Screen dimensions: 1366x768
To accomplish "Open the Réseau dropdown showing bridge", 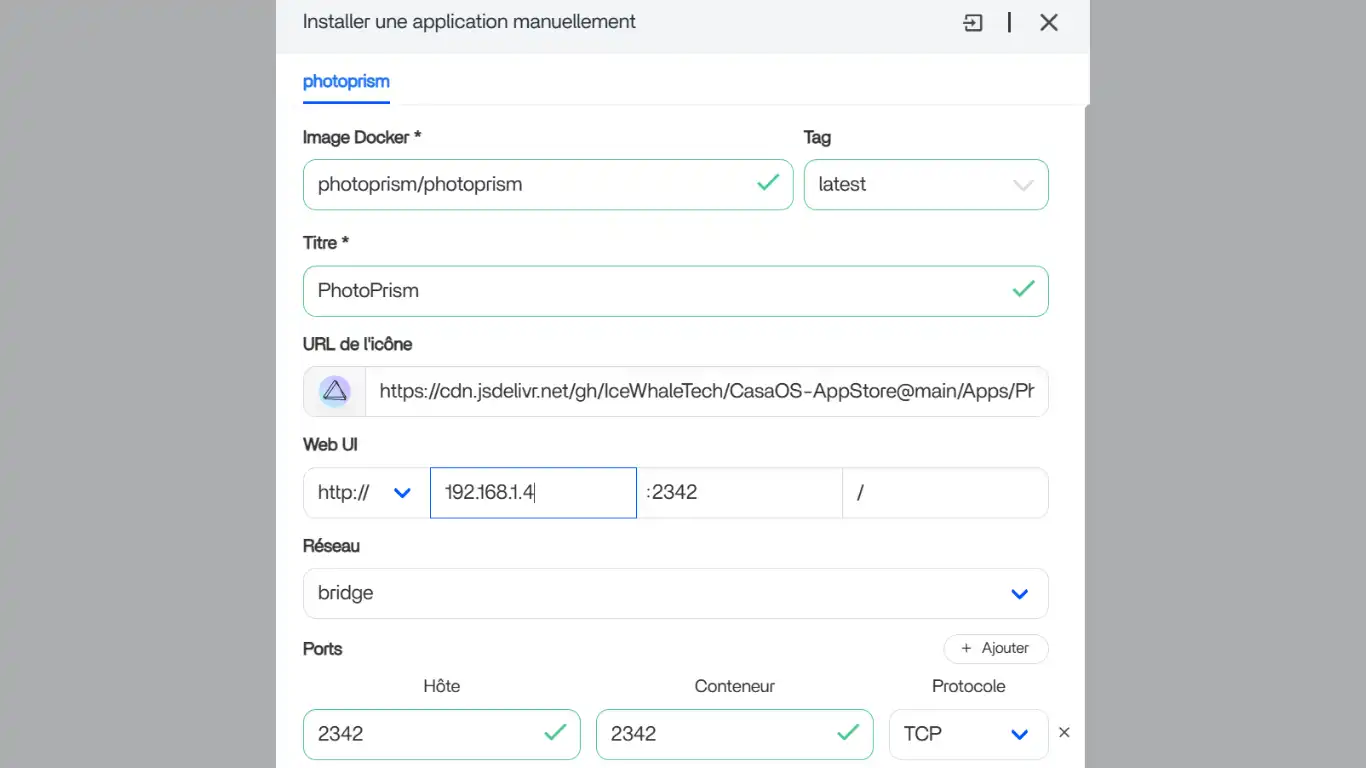I will click(1020, 593).
